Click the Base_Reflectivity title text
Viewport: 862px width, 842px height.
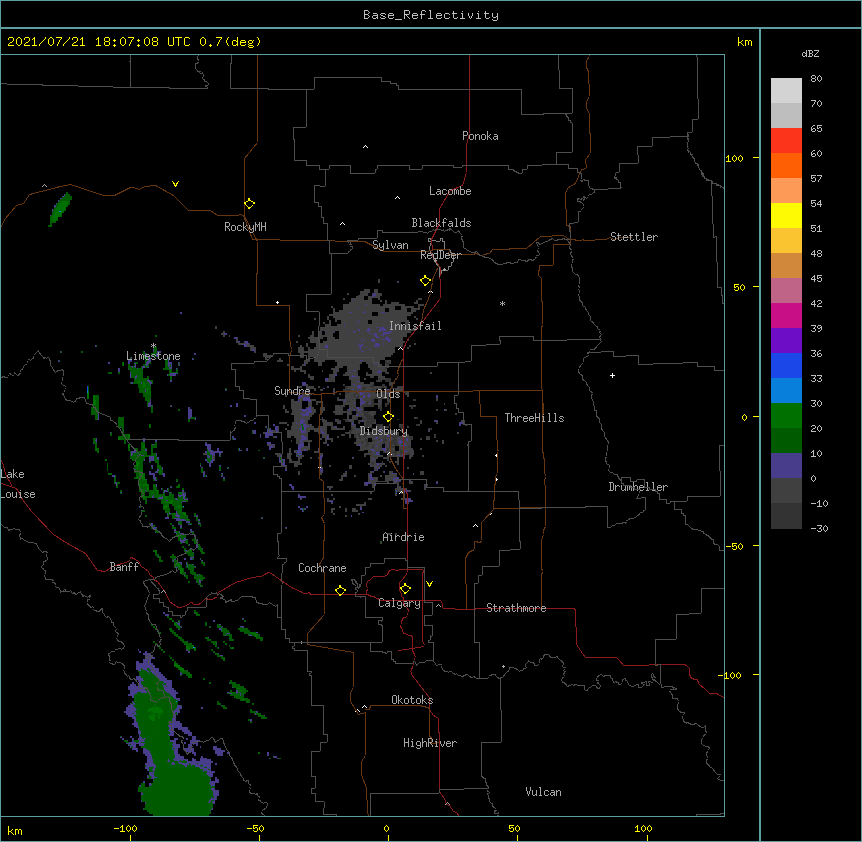coord(431,15)
